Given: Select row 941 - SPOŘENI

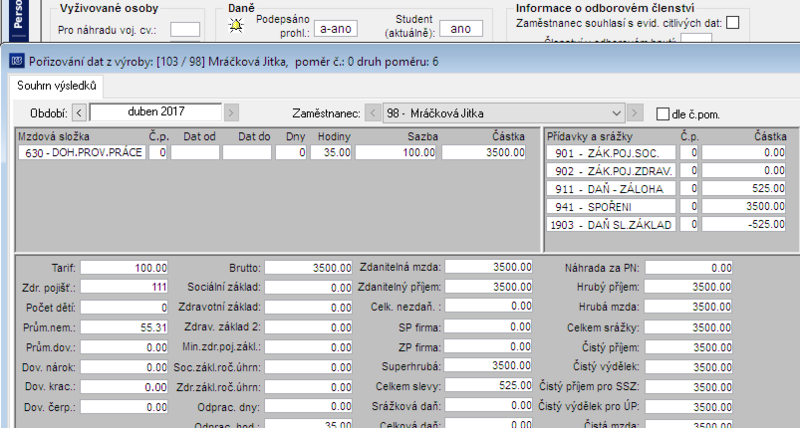Looking at the screenshot, I should [x=611, y=207].
